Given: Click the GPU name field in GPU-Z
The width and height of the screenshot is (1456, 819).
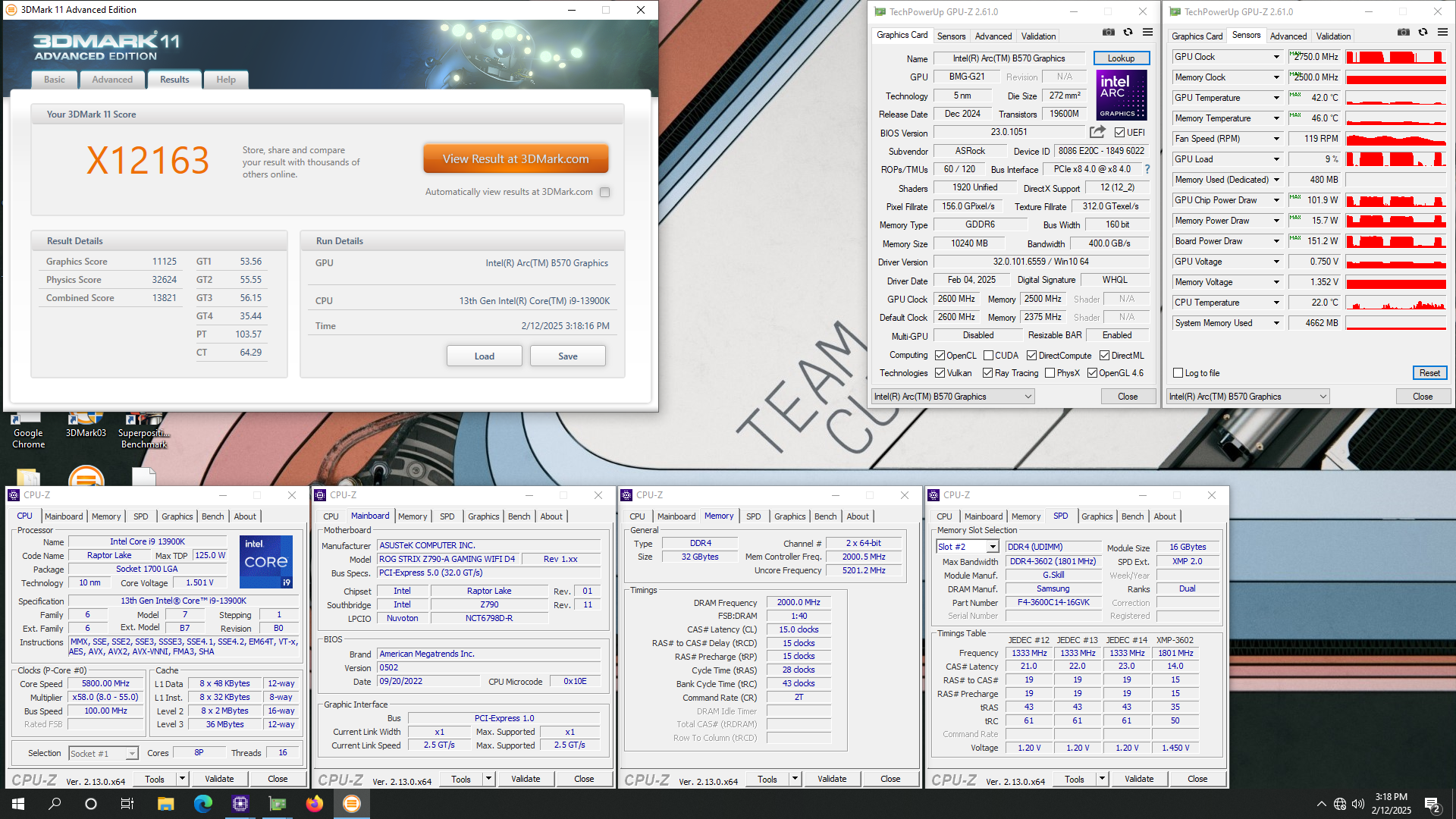Looking at the screenshot, I should coord(1009,58).
